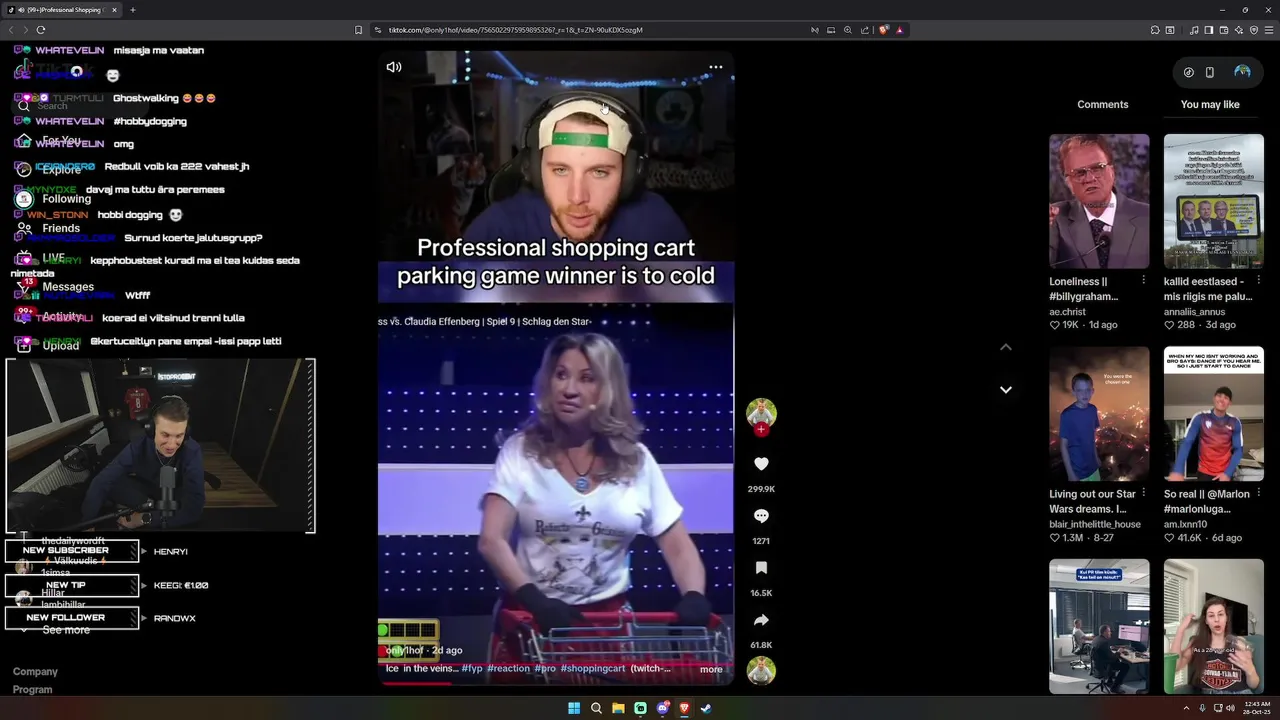Click the circular icon beside phone icon
Image resolution: width=1280 pixels, height=720 pixels.
point(1188,72)
